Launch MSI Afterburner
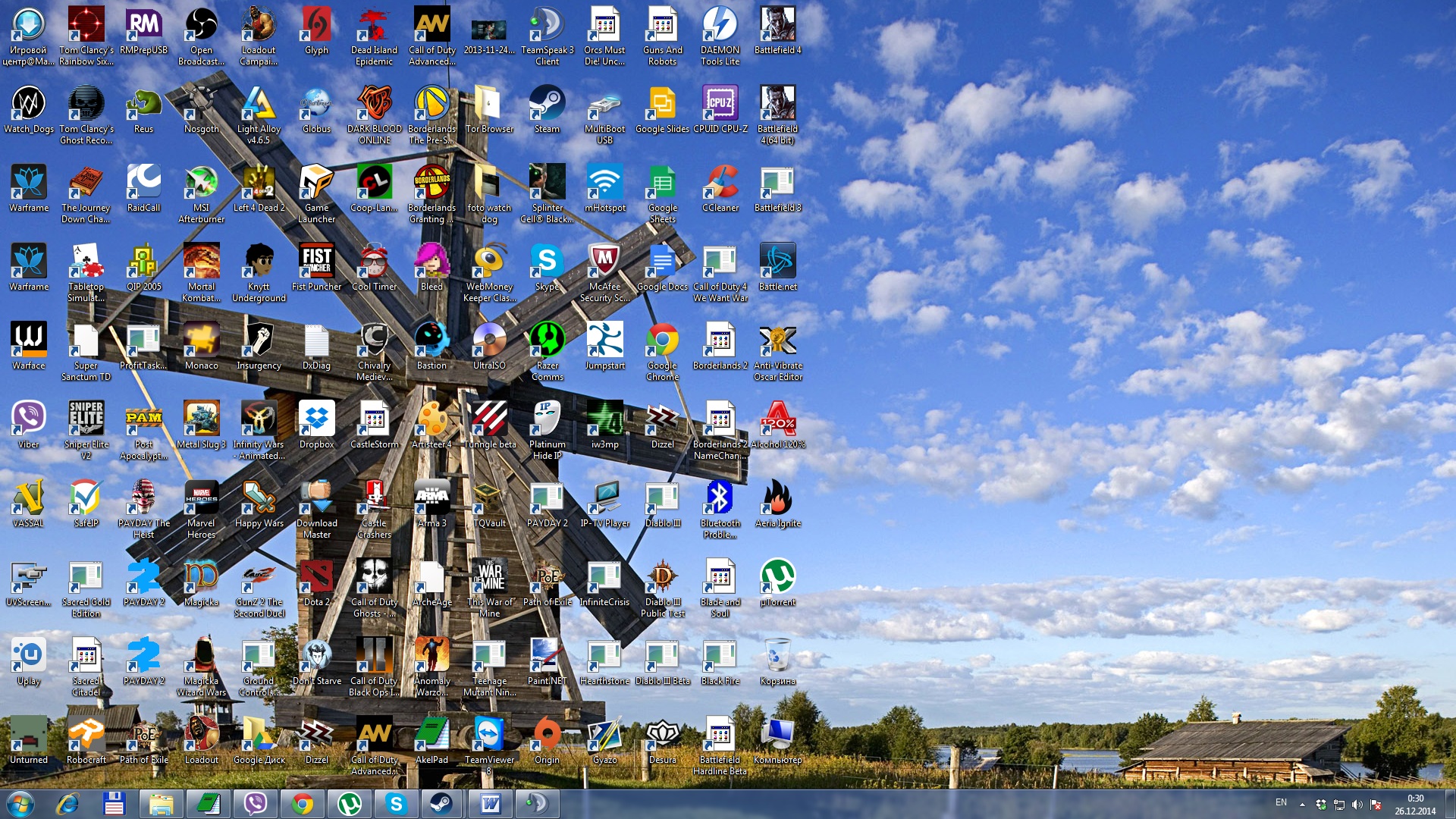The width and height of the screenshot is (1456, 819). [x=201, y=194]
